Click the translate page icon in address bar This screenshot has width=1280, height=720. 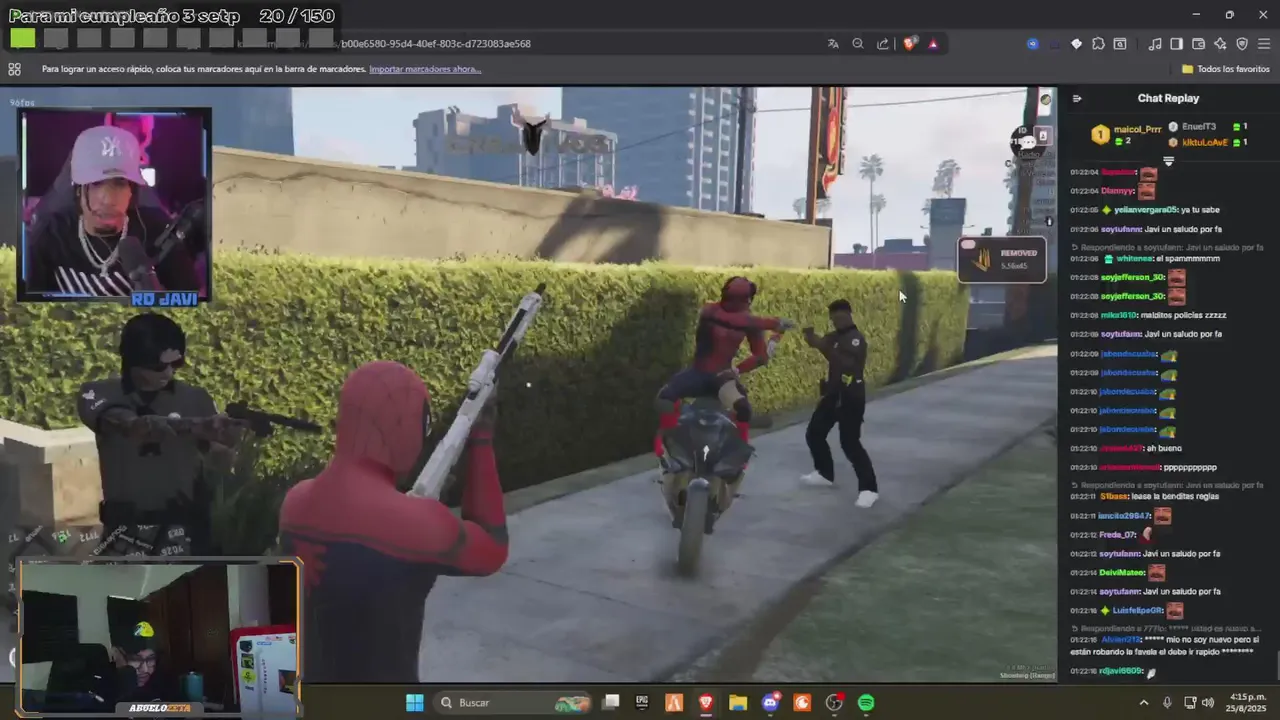coord(833,44)
